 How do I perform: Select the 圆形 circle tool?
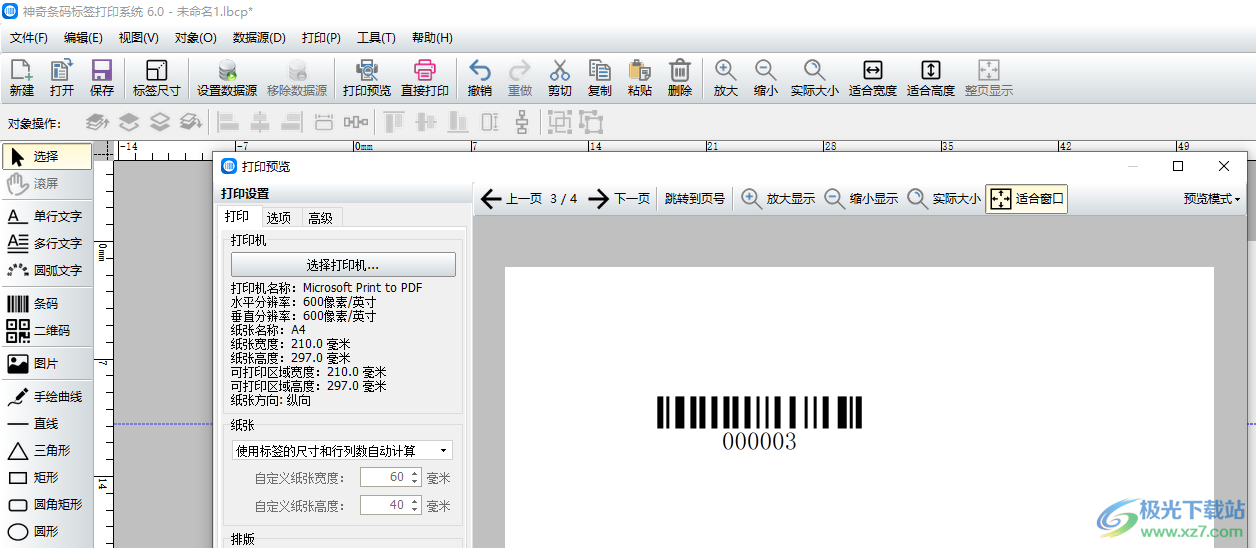coord(46,532)
